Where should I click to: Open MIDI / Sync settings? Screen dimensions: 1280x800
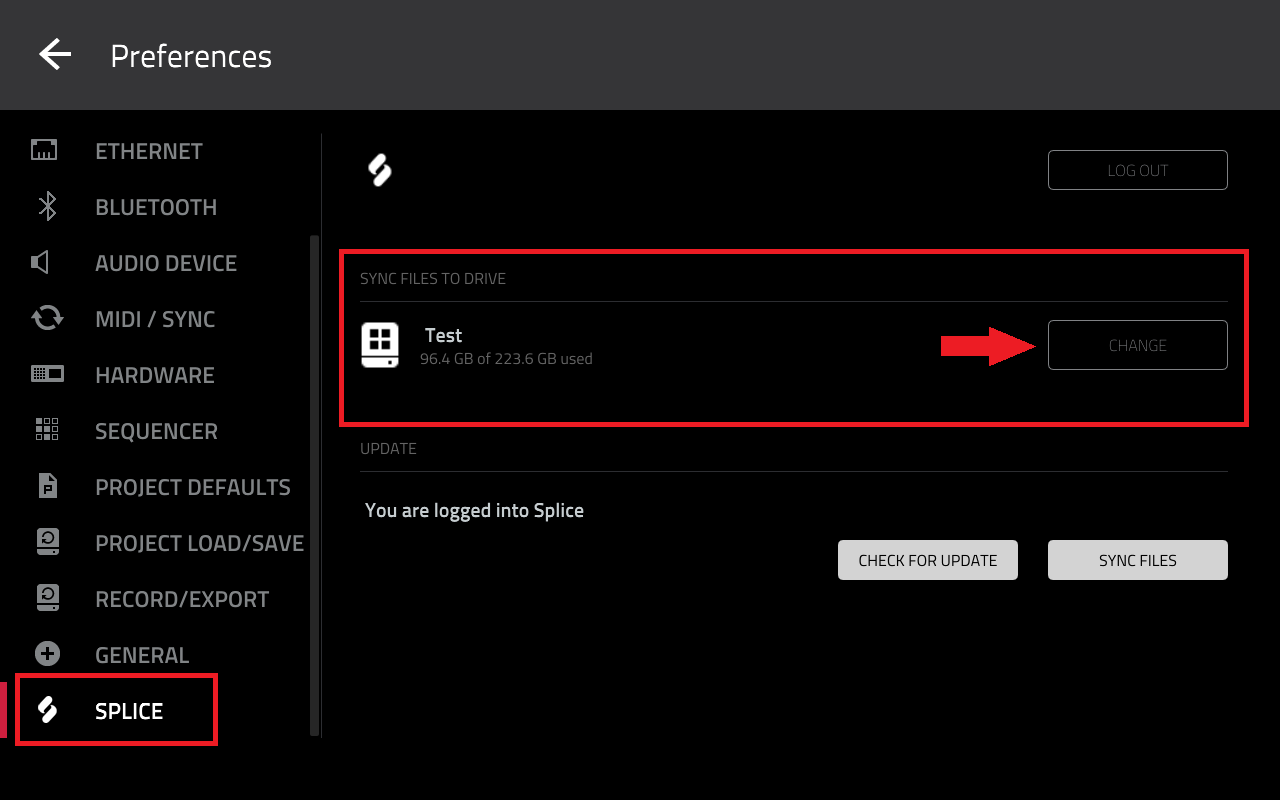click(x=155, y=319)
